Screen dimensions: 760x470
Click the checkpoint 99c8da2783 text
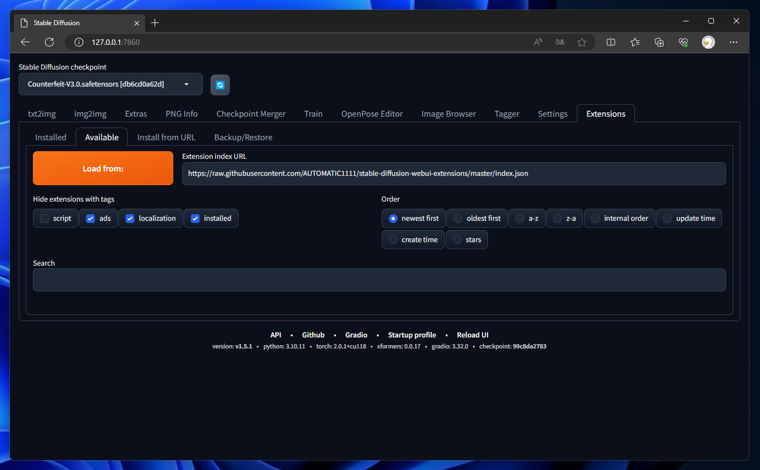click(512, 346)
